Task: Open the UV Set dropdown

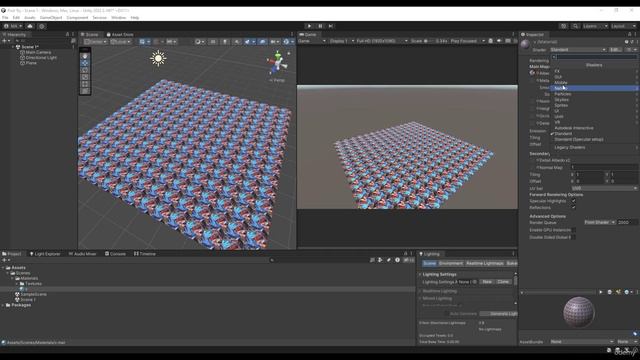Action: [x=604, y=188]
